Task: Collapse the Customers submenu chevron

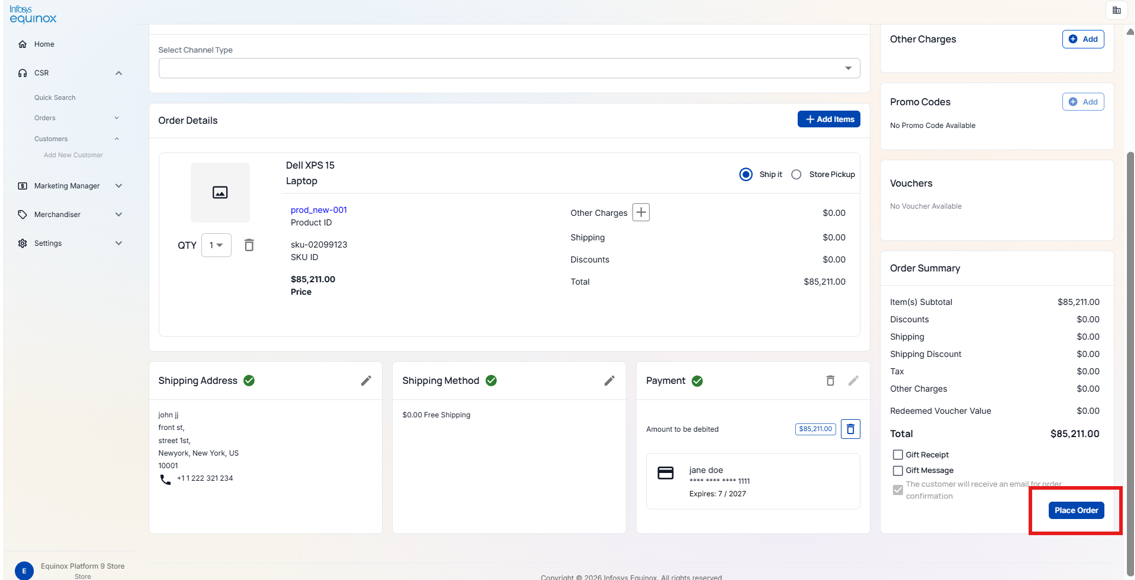Action: pyautogui.click(x=117, y=139)
